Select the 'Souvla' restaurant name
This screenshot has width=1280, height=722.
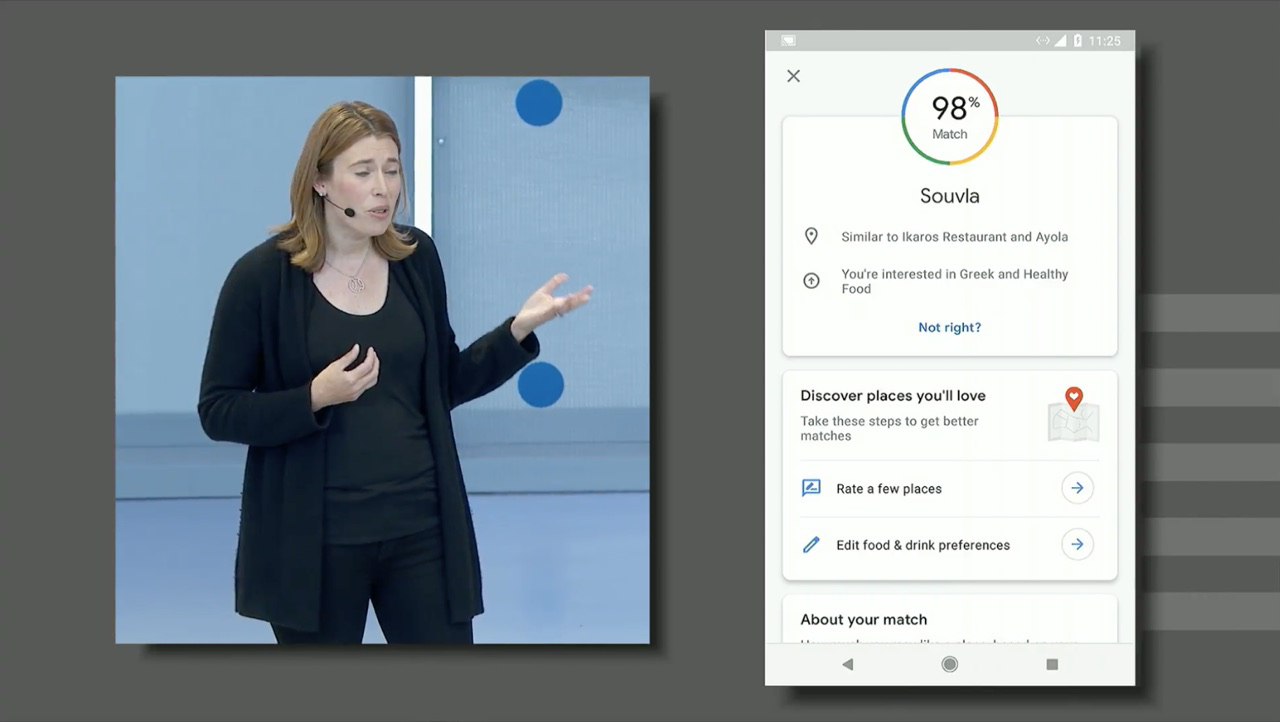point(950,196)
